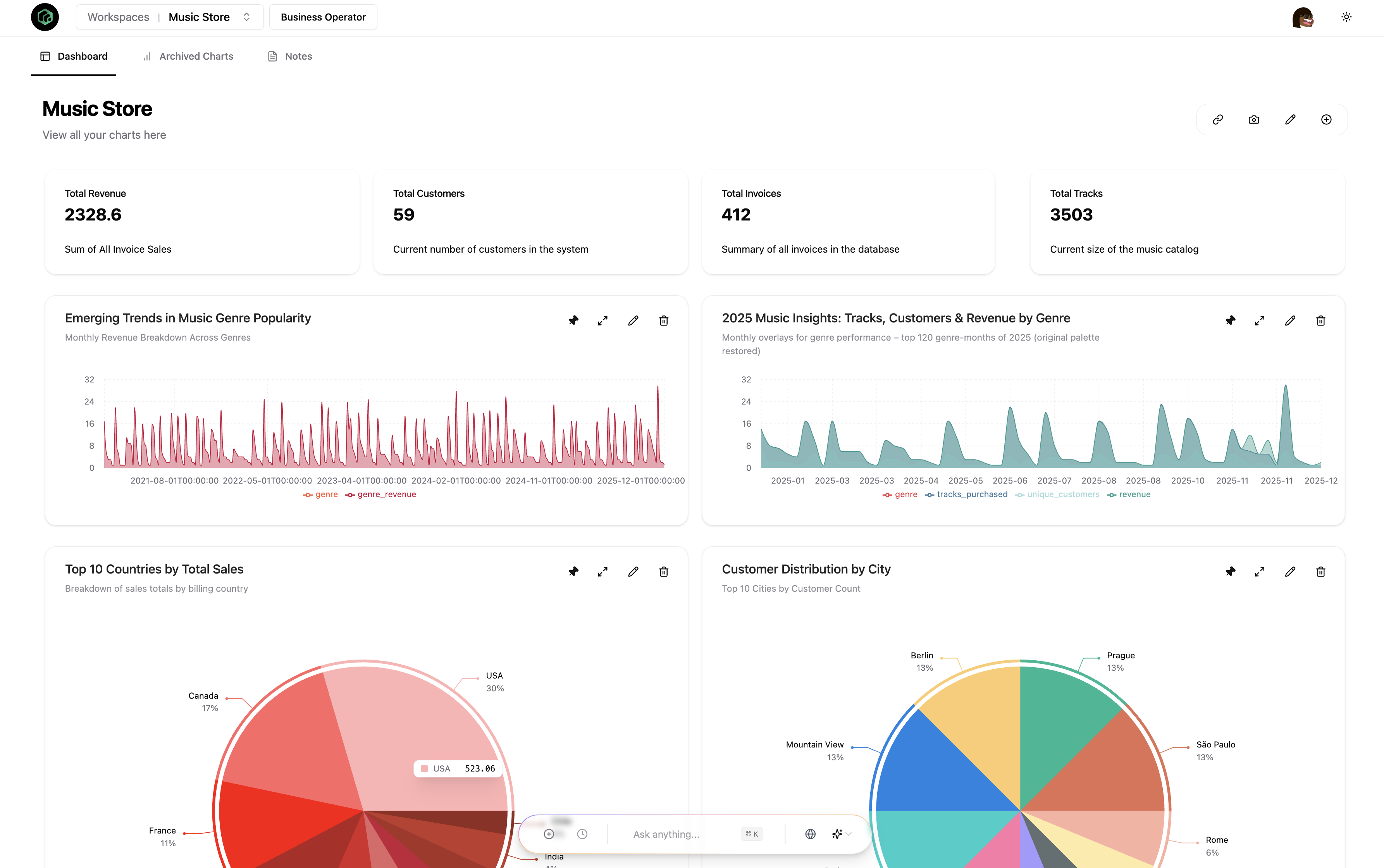Screen dimensions: 1384x868
Task: Select the Total Customers card
Action: click(530, 222)
